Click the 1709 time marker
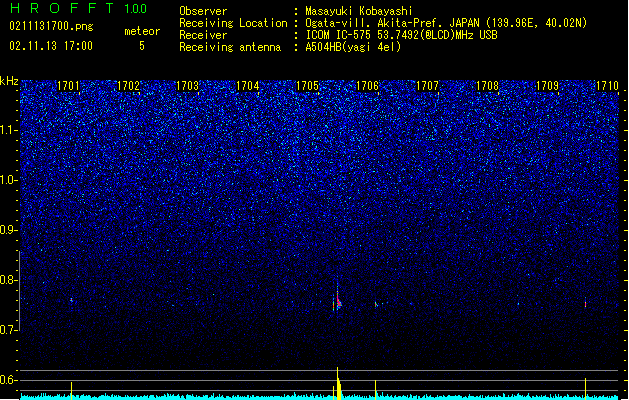The height and width of the screenshot is (400, 629). tap(548, 86)
